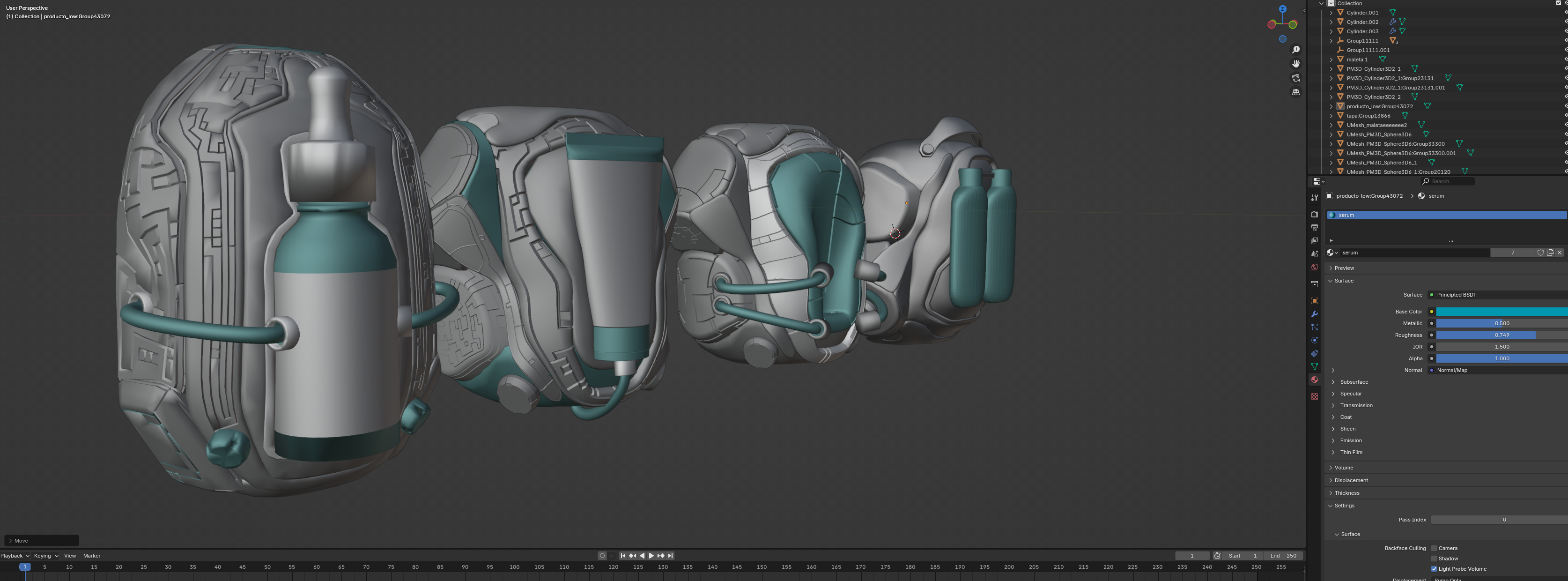Viewport: 1568px width, 581px height.
Task: Click the Base Color teal swatch
Action: tap(1501, 312)
